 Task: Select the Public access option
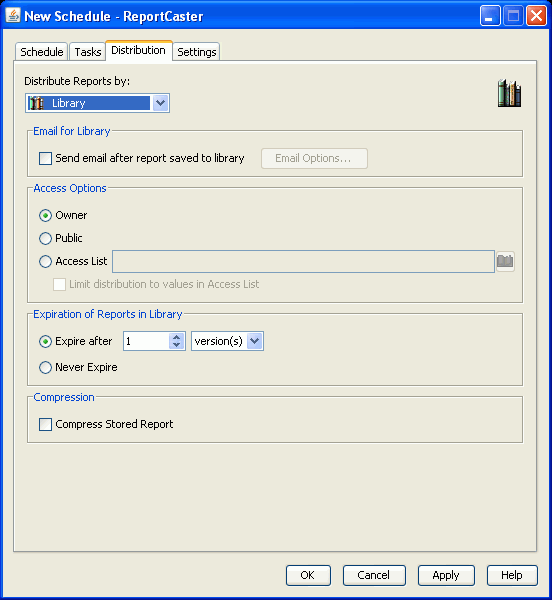(46, 238)
